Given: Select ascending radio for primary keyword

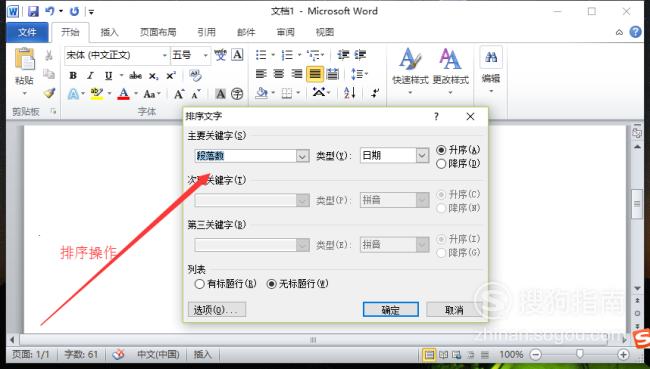Looking at the screenshot, I should click(441, 150).
